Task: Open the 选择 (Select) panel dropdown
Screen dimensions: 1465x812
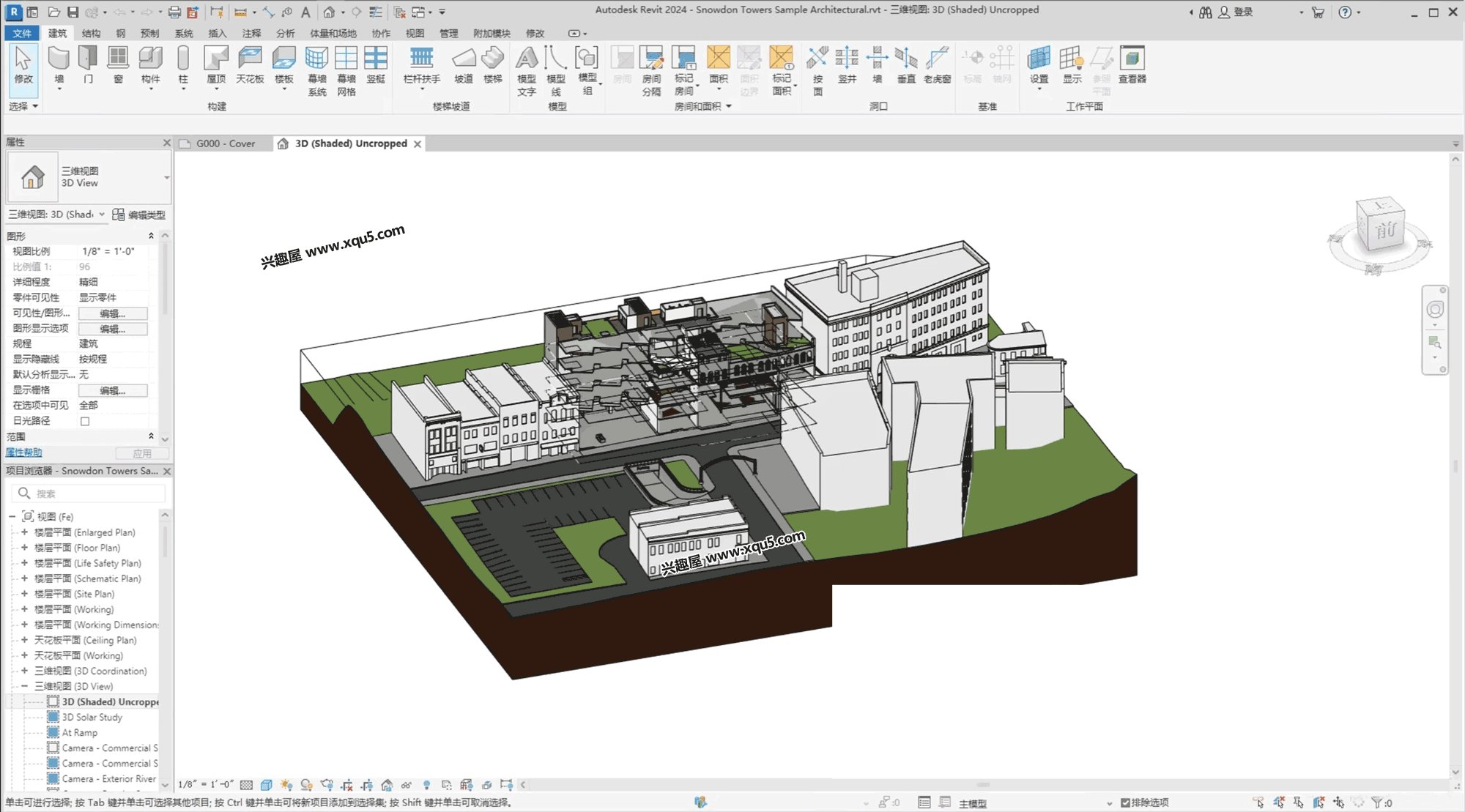Action: [23, 106]
